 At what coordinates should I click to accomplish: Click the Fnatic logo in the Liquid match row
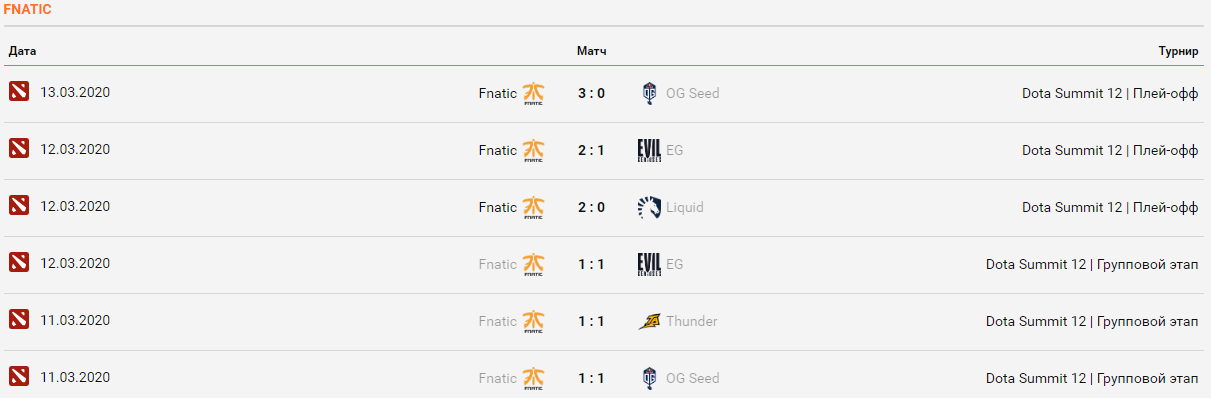(534, 208)
